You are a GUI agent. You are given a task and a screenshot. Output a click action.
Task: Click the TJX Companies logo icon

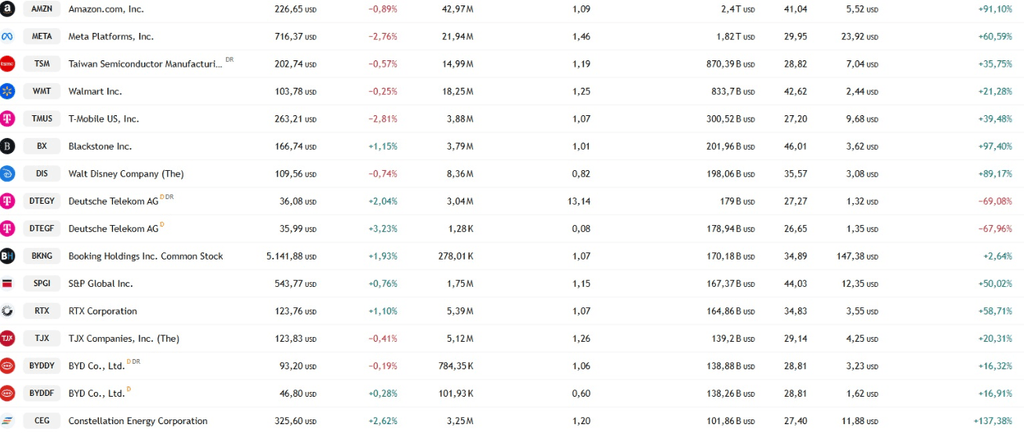click(8, 338)
